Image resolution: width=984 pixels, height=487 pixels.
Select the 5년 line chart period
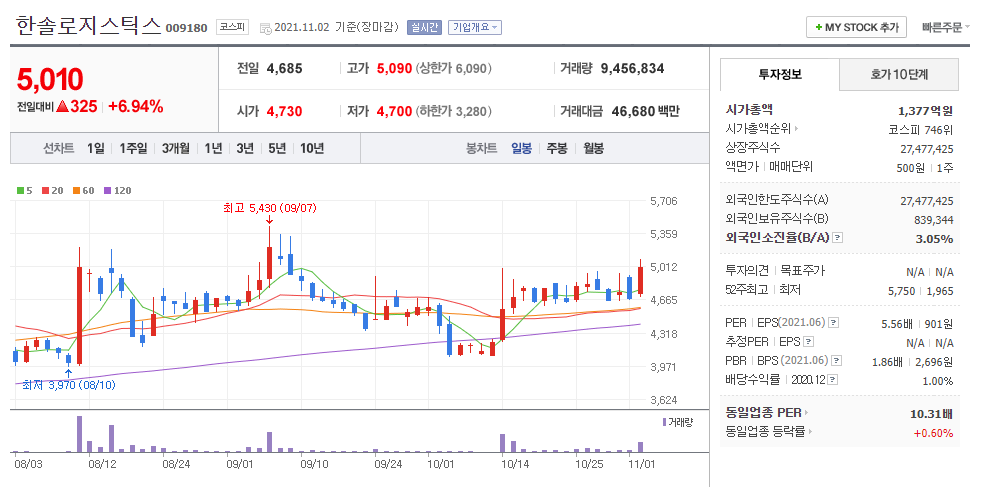pyautogui.click(x=277, y=149)
